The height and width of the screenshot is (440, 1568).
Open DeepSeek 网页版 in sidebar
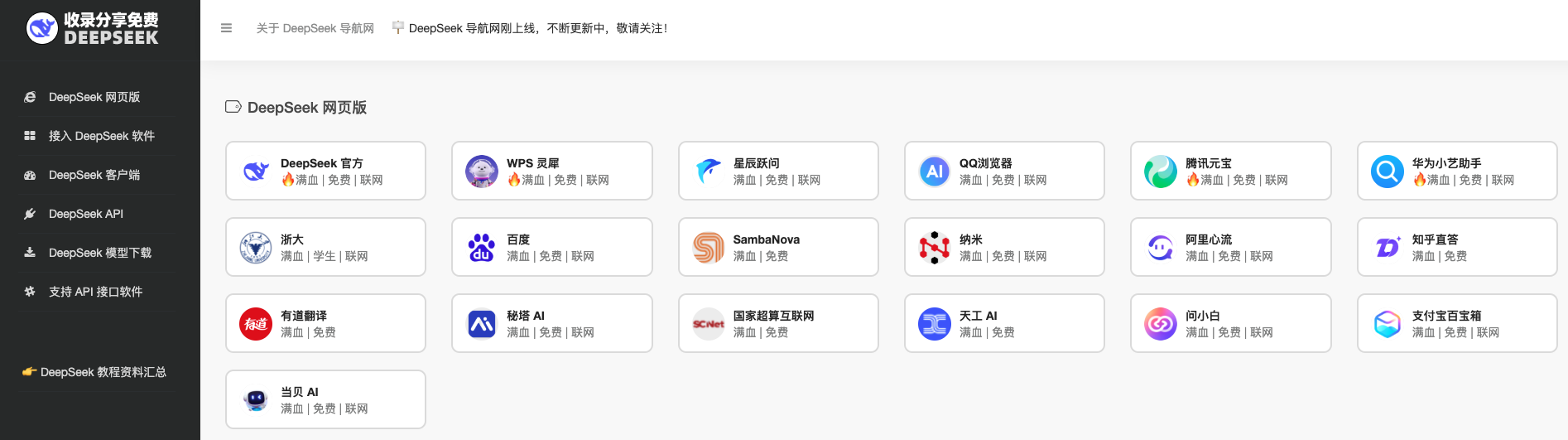pyautogui.click(x=94, y=97)
